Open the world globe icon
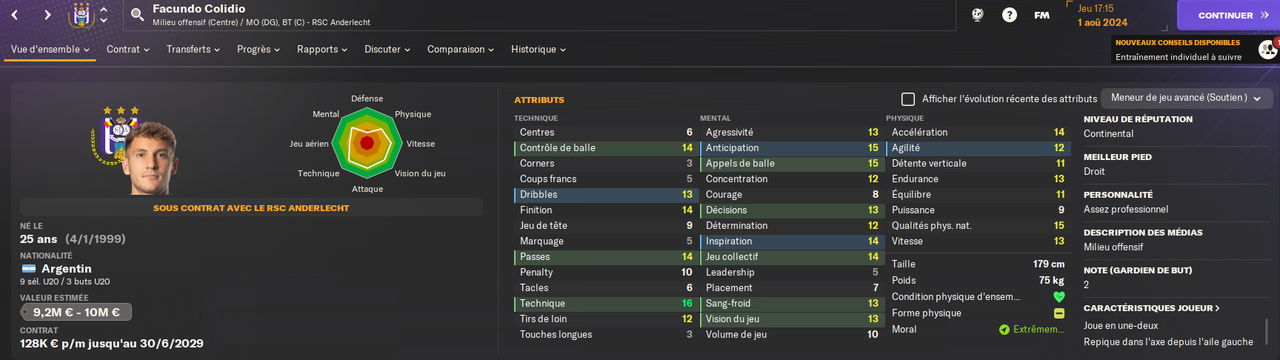 pyautogui.click(x=978, y=15)
